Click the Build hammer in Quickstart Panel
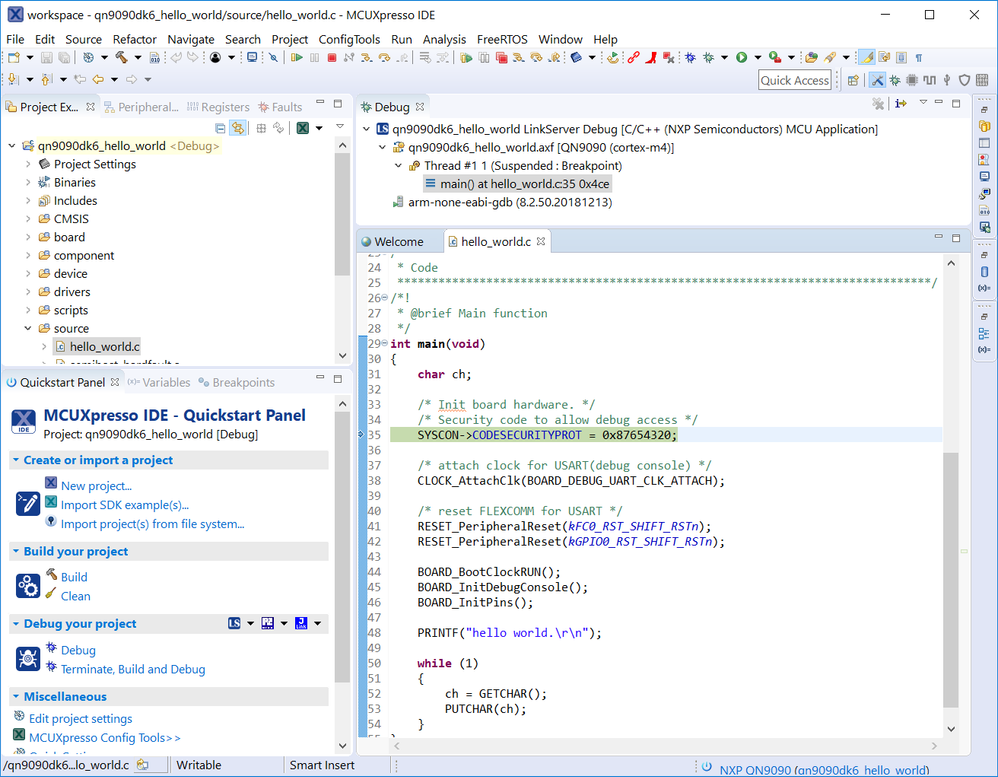The image size is (998, 777). (52, 576)
